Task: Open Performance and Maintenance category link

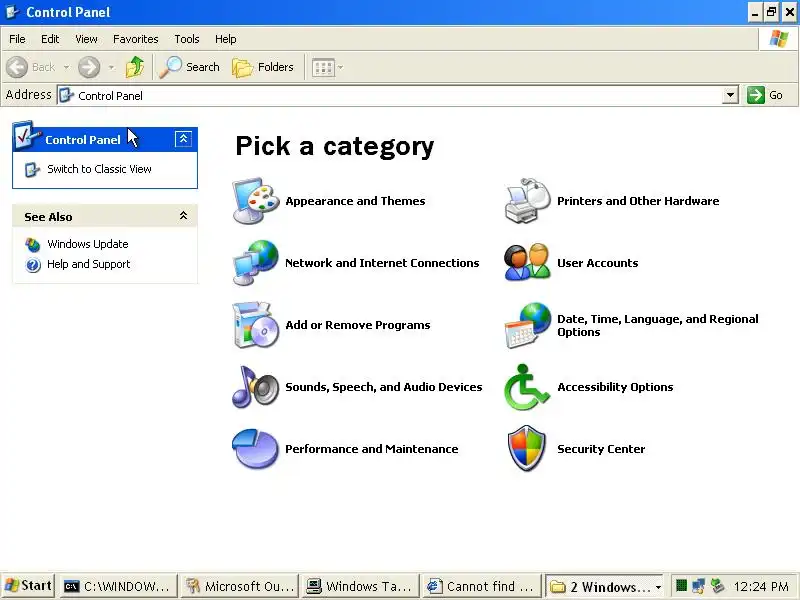Action: pos(371,449)
